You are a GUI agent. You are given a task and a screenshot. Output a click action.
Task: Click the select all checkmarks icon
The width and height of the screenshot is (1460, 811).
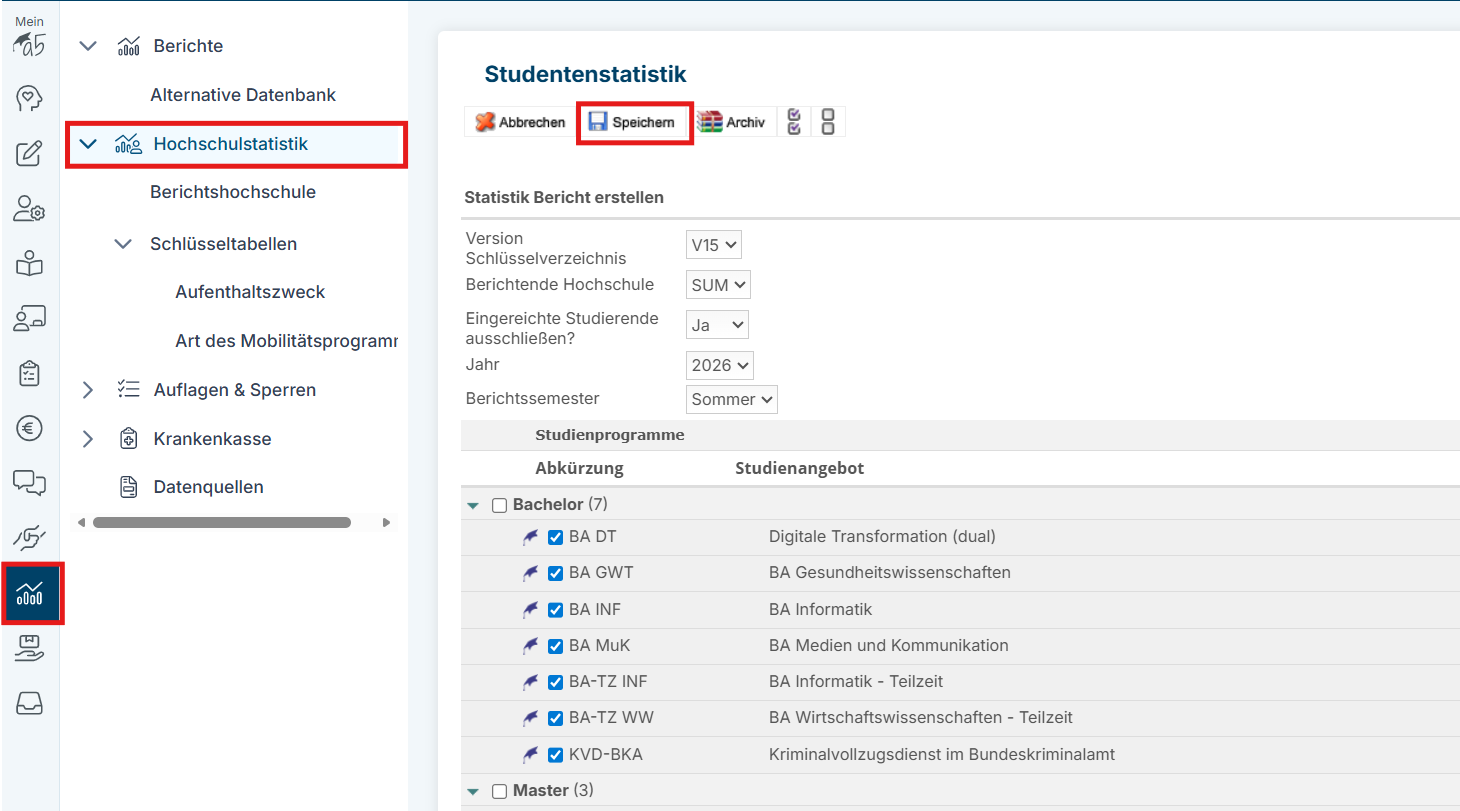(794, 122)
